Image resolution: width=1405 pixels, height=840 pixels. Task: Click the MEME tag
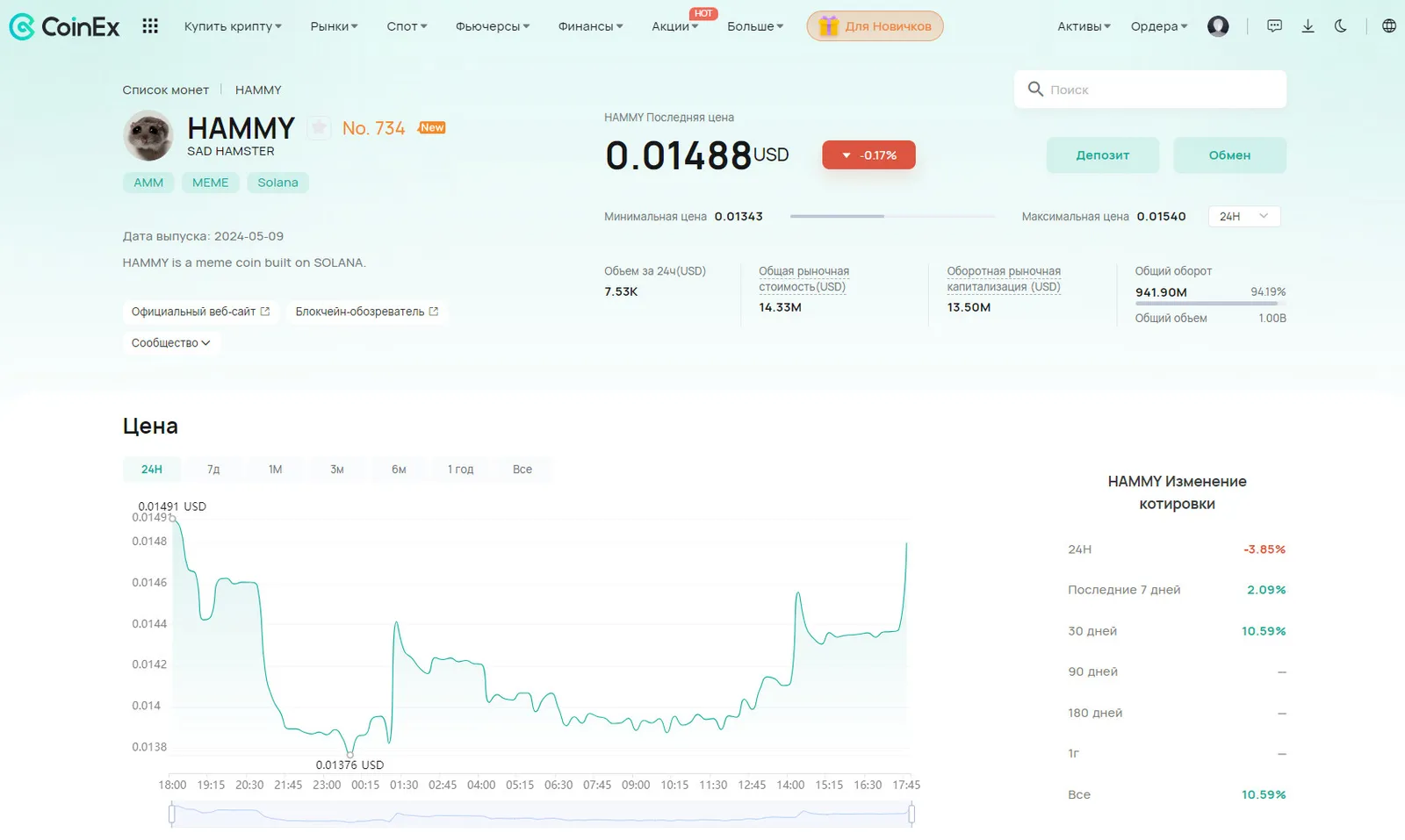point(211,183)
